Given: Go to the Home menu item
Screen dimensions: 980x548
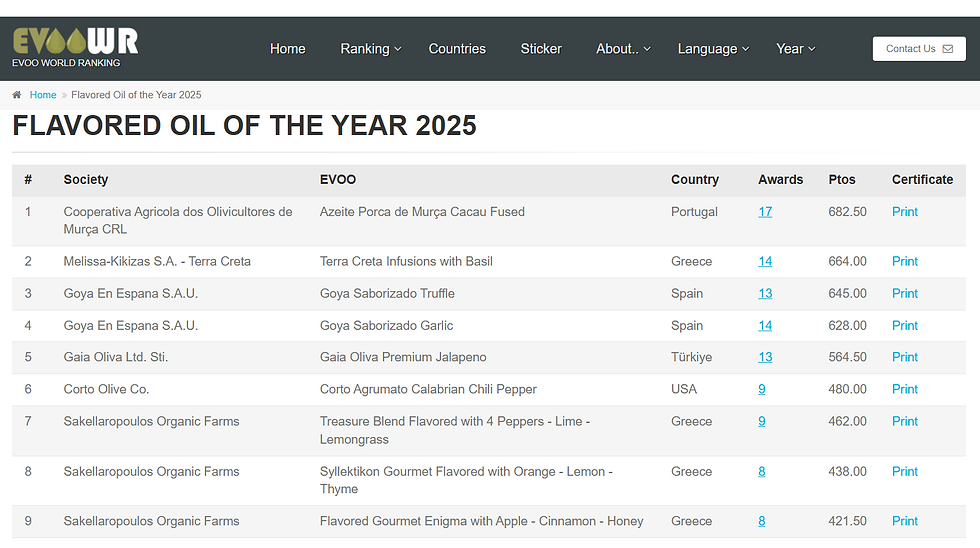Looking at the screenshot, I should click(287, 49).
